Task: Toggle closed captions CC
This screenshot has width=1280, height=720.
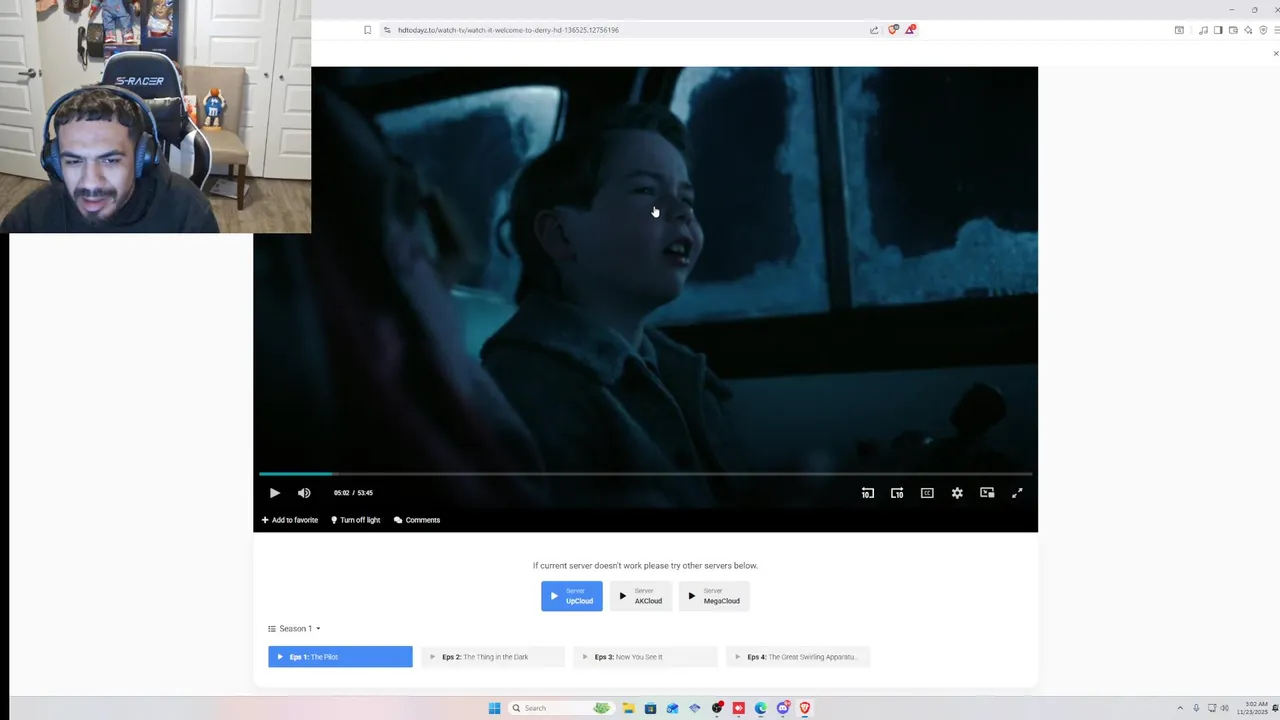Action: [927, 493]
